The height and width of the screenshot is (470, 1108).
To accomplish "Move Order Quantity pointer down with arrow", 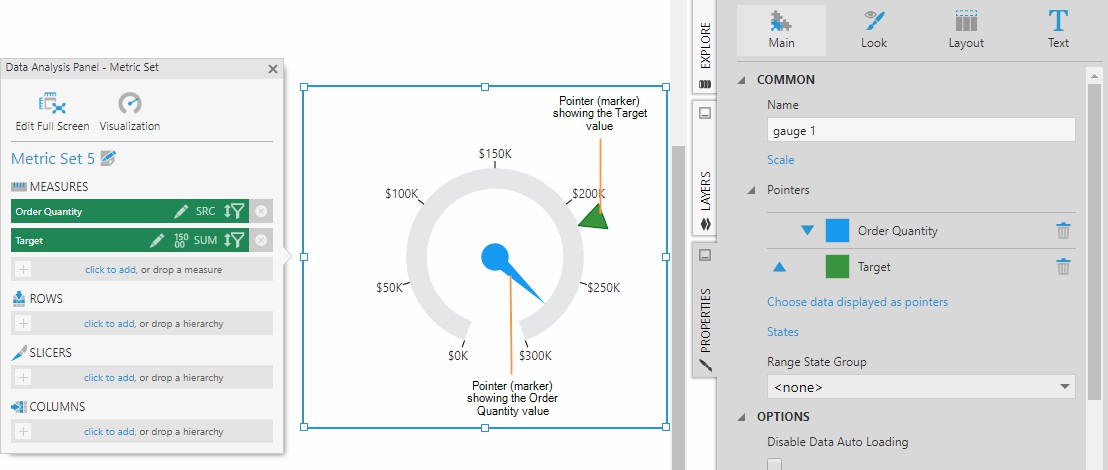I will 808,231.
